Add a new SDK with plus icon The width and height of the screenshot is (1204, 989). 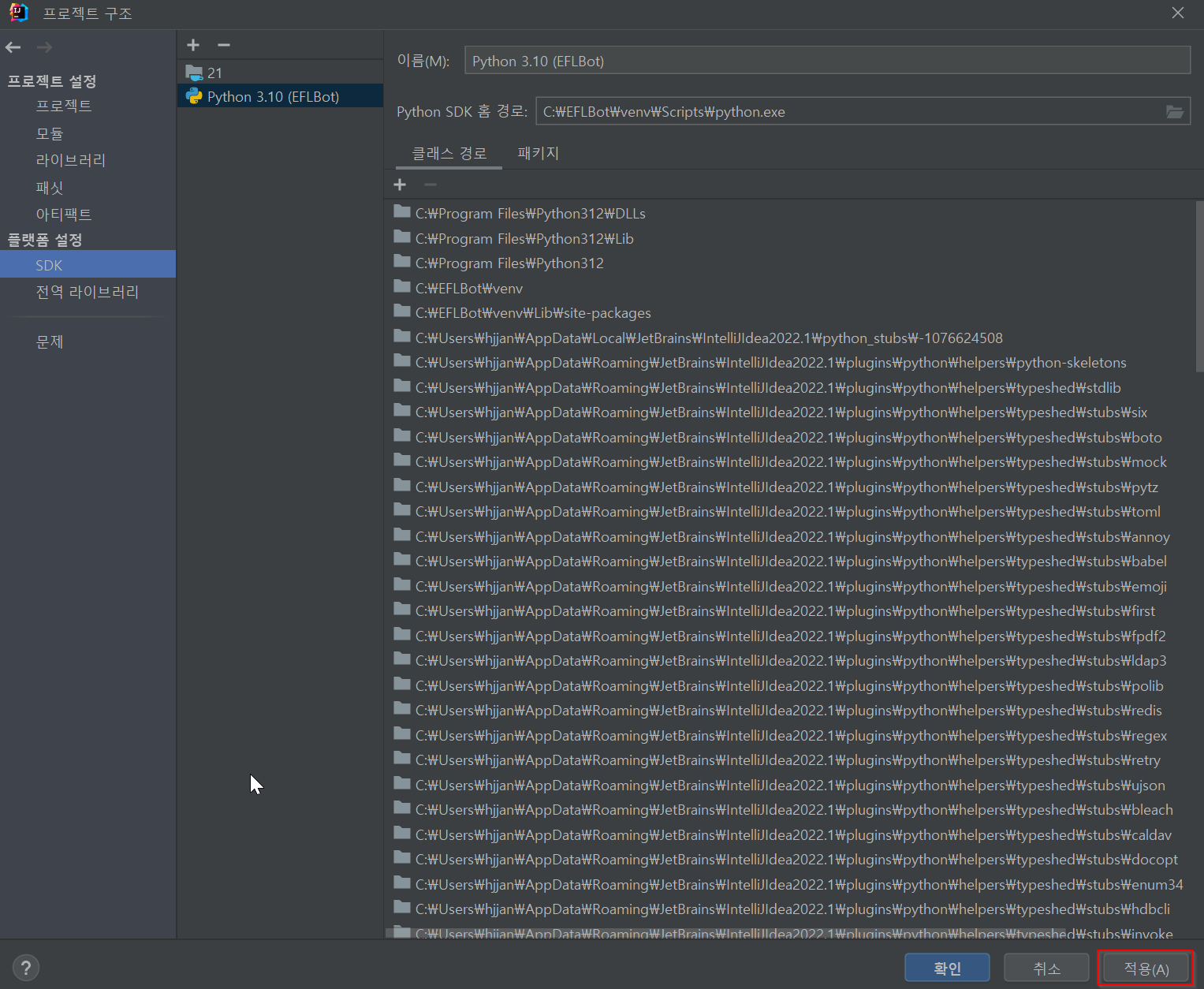[193, 45]
